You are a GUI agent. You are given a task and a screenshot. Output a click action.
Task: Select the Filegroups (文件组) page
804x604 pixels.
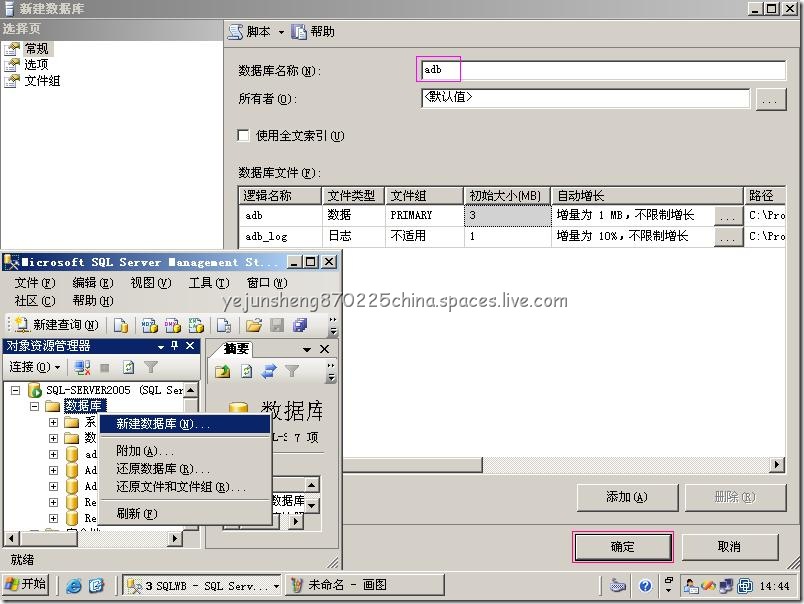[42, 80]
